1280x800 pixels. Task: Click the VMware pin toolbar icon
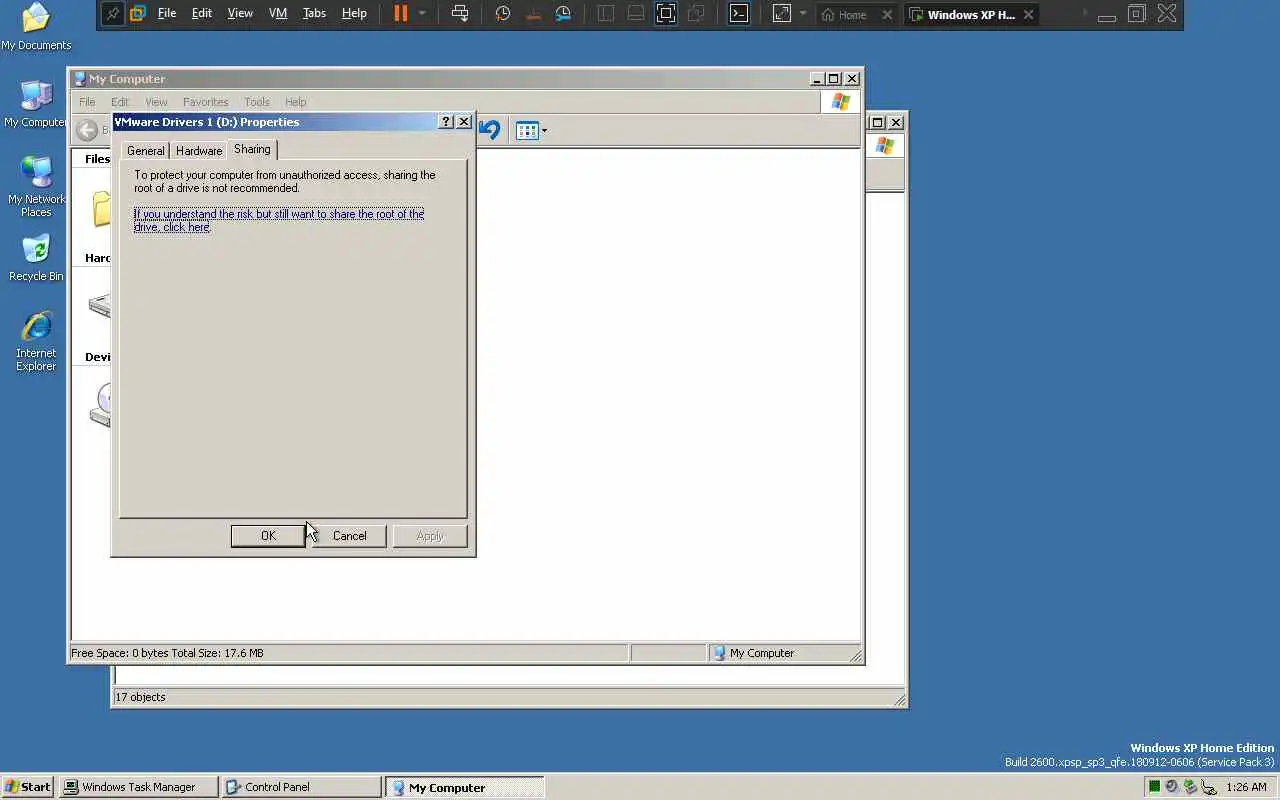(x=113, y=14)
